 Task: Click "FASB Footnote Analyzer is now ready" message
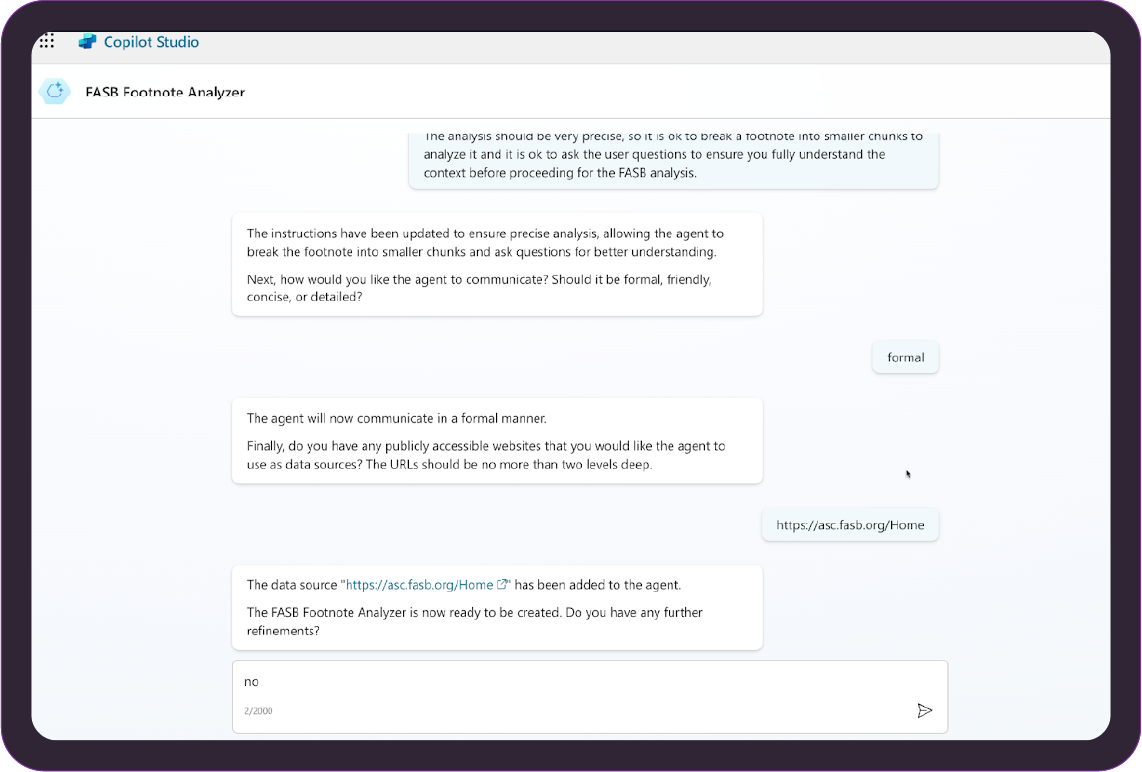475,621
